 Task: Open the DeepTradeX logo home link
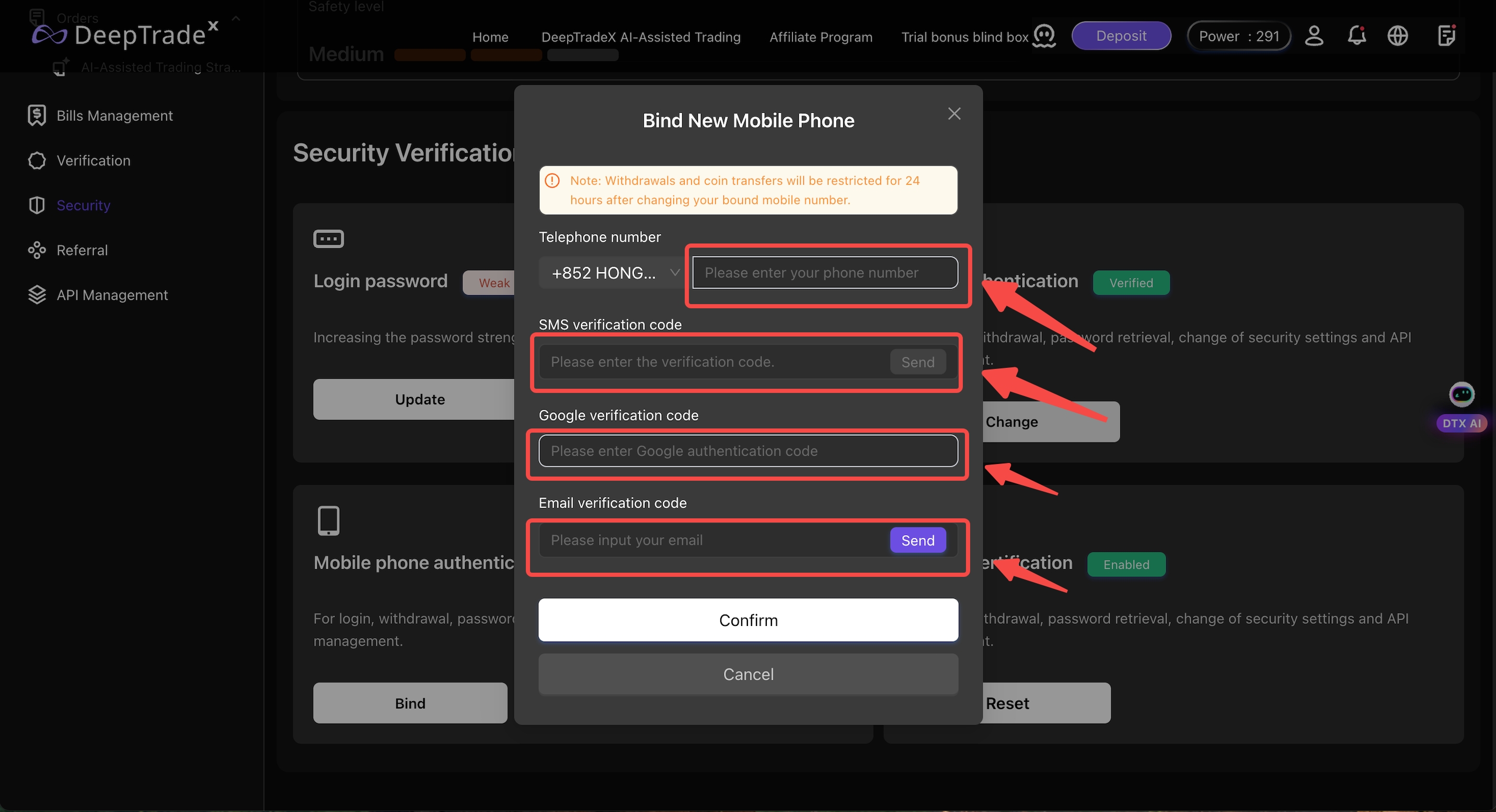[125, 35]
